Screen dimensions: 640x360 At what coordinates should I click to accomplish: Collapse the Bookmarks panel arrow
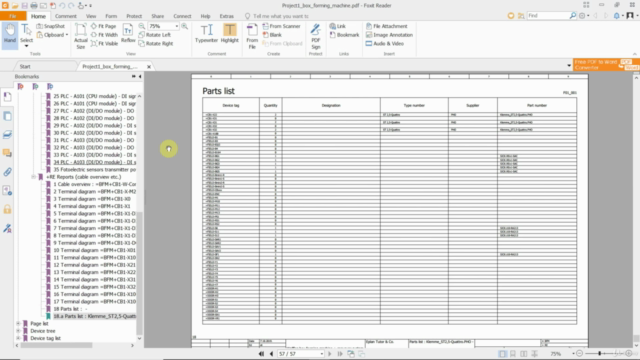click(140, 76)
